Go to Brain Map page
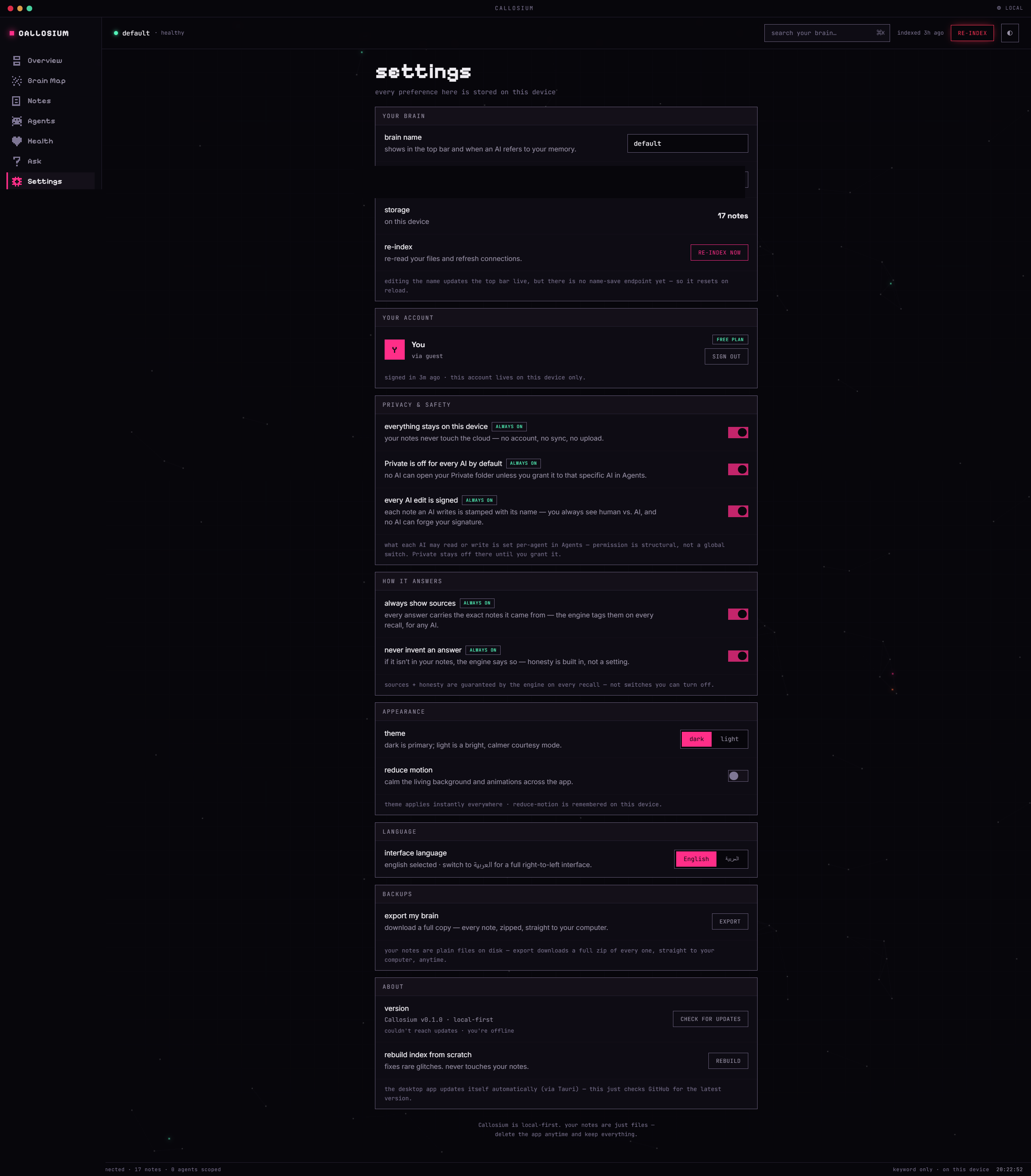Image resolution: width=1031 pixels, height=1176 pixels. [51, 81]
